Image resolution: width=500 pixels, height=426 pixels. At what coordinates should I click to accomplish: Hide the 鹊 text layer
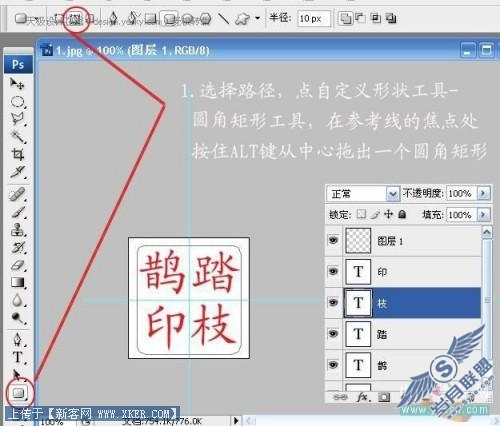pyautogui.click(x=333, y=365)
